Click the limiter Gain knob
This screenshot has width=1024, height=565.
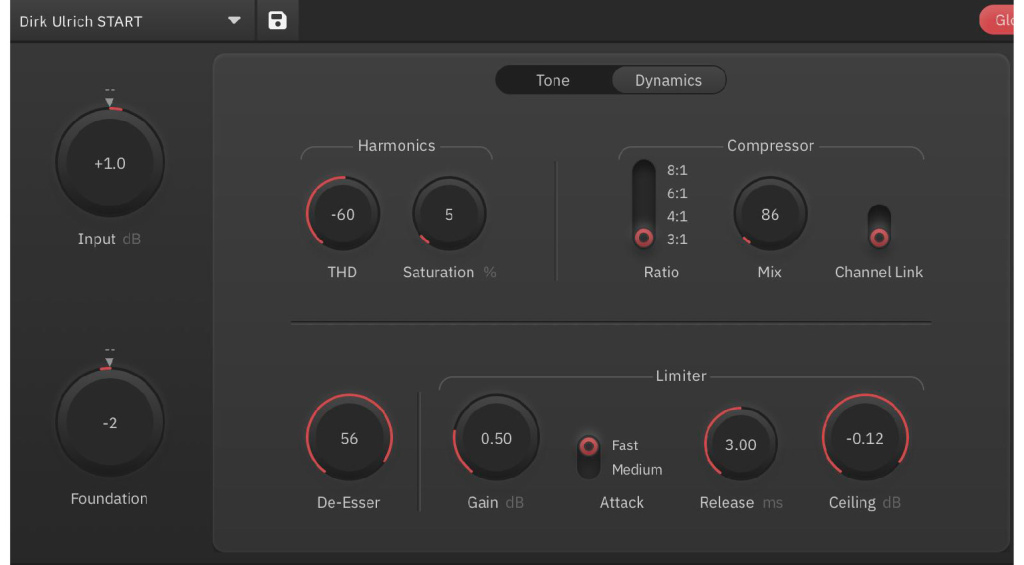point(496,439)
